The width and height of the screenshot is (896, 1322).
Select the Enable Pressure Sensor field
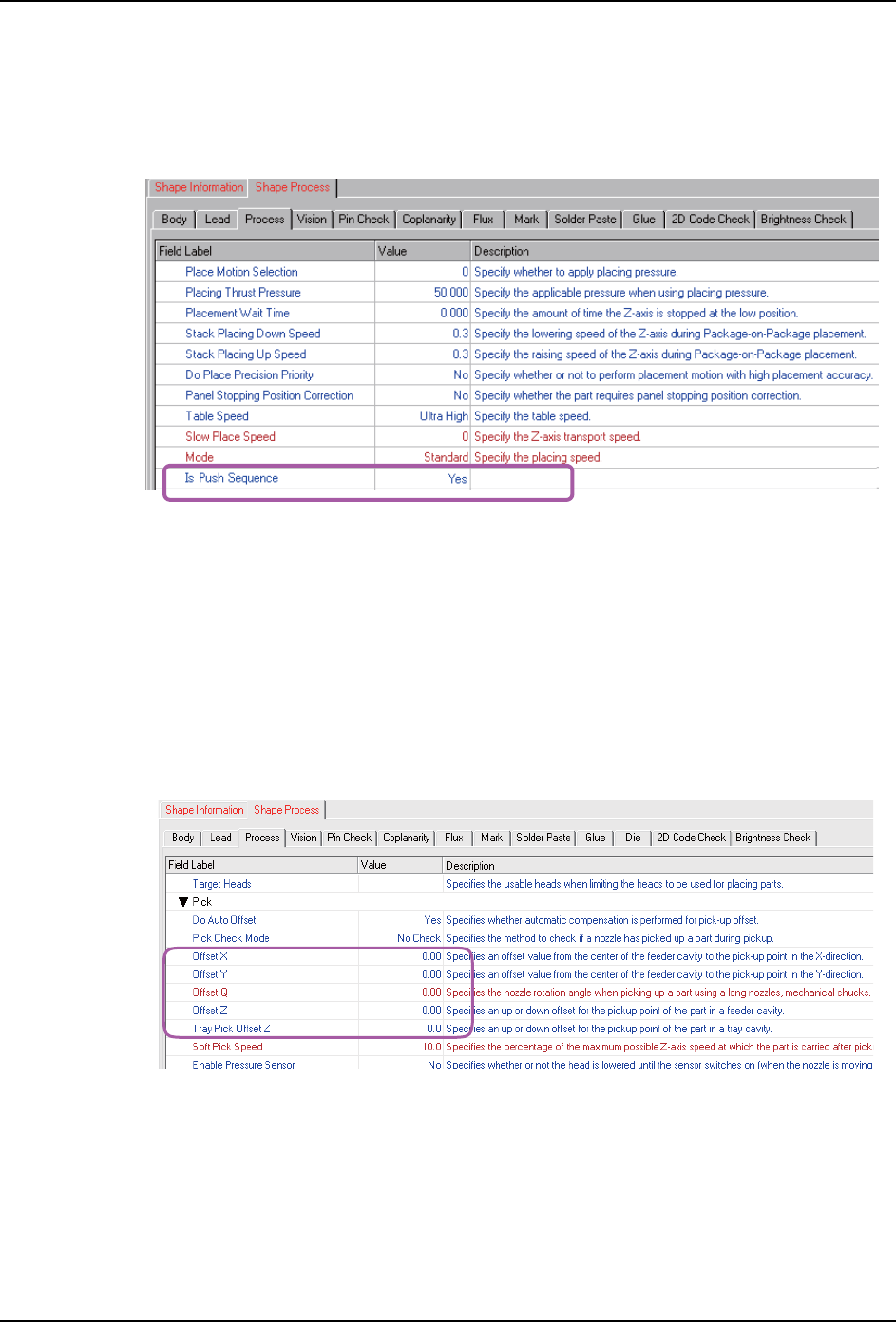click(x=243, y=1065)
